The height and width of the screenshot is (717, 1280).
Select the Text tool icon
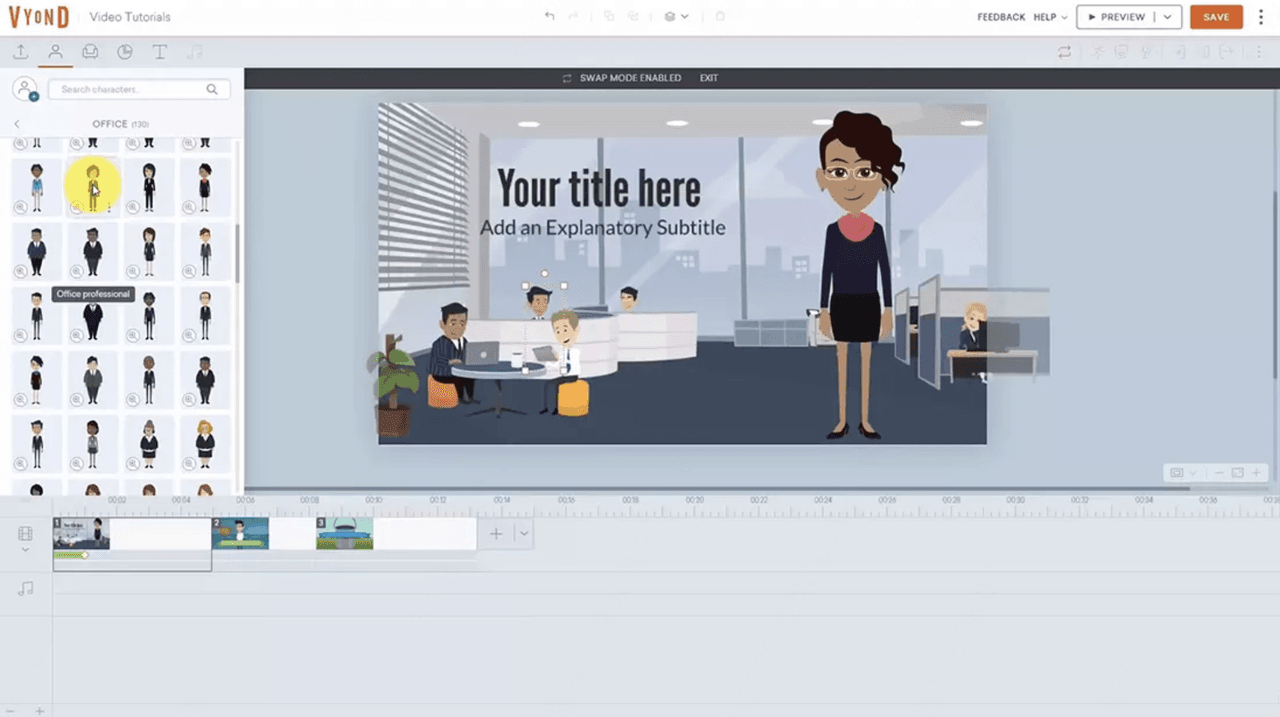(159, 52)
